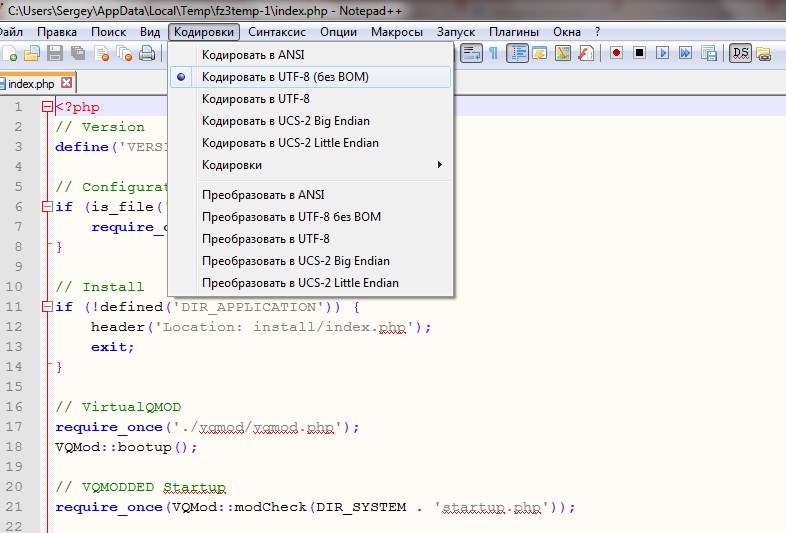Choose Кодировать в UCS-2 Little Endian
786x533 pixels.
(310, 143)
